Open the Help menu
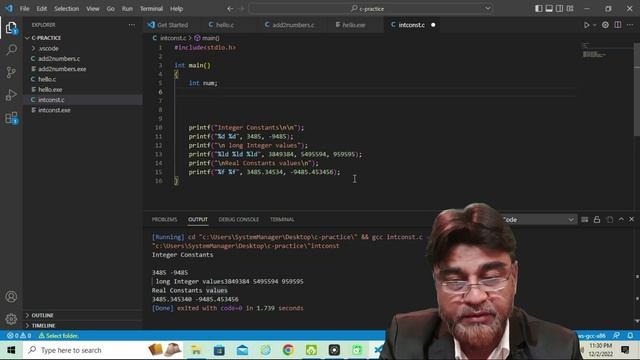Screen dimensions: 640x360 176,9
